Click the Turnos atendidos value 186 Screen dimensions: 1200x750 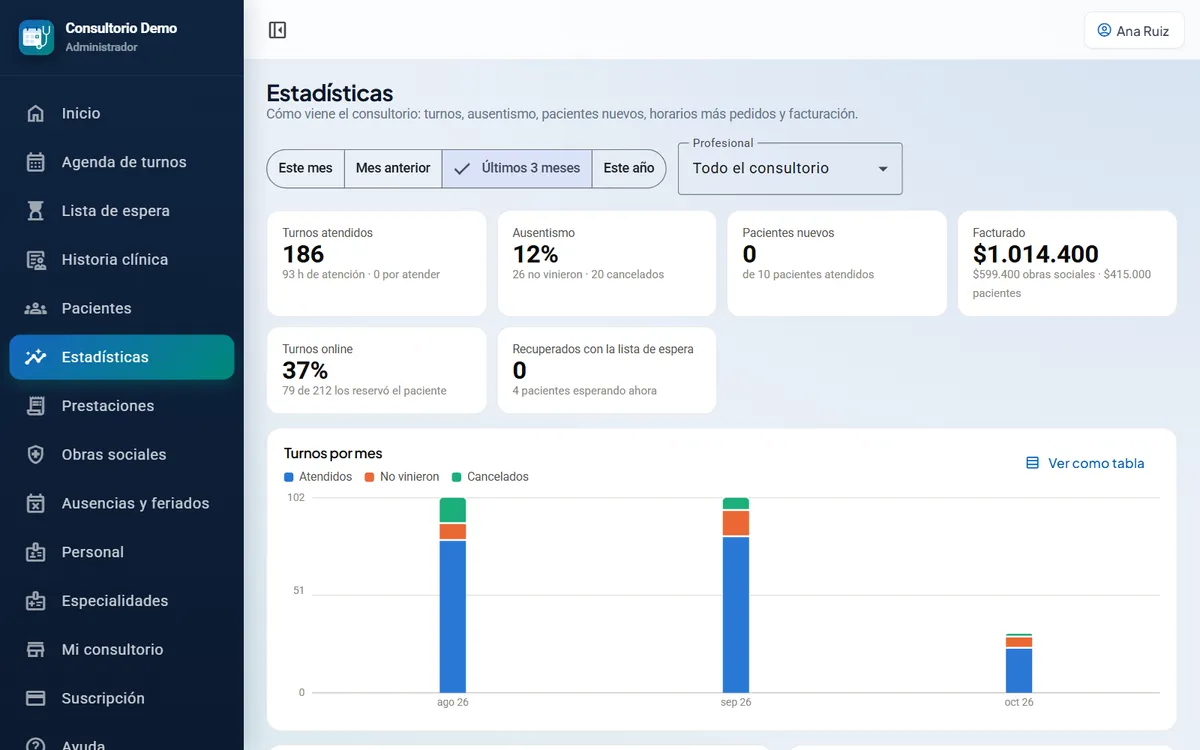coord(303,254)
